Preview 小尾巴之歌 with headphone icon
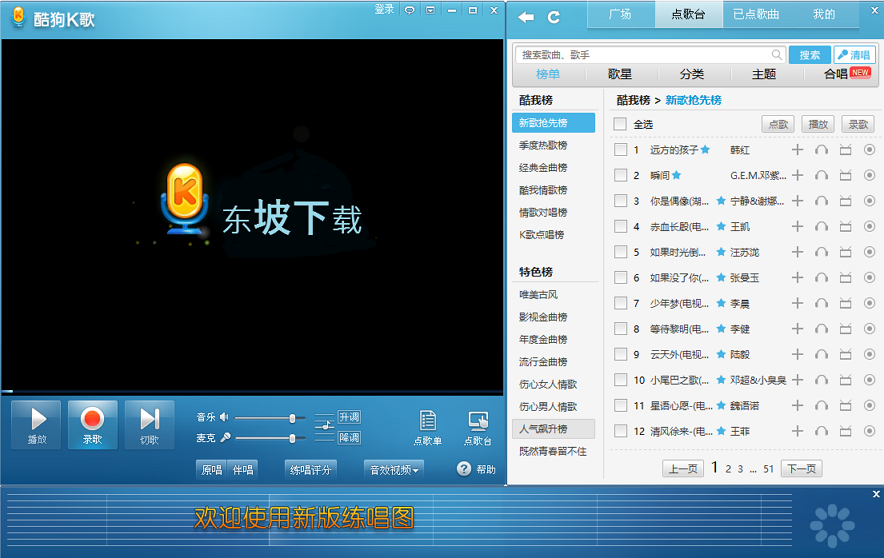 [x=821, y=380]
